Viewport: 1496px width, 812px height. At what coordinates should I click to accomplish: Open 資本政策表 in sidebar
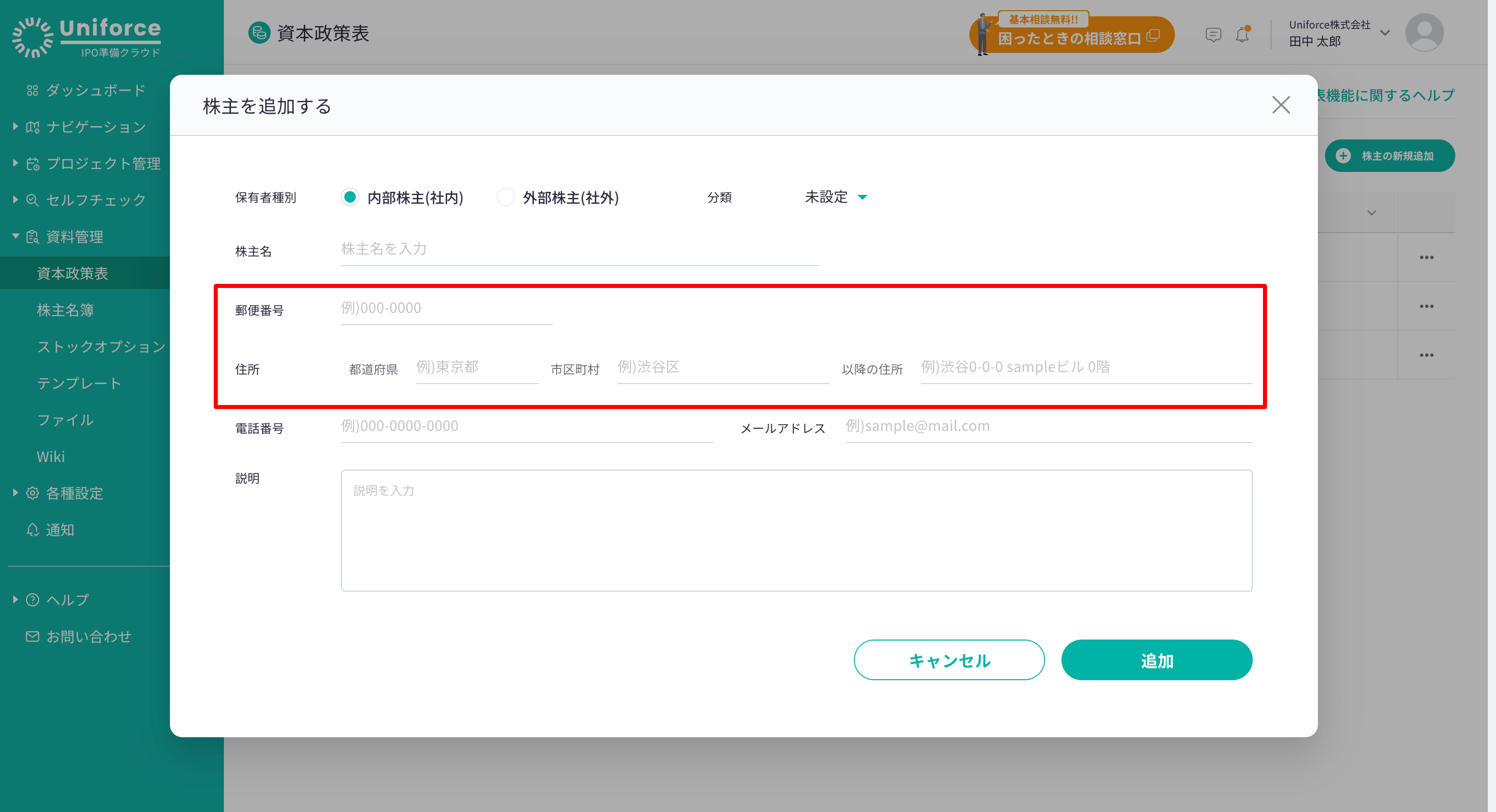tap(73, 273)
